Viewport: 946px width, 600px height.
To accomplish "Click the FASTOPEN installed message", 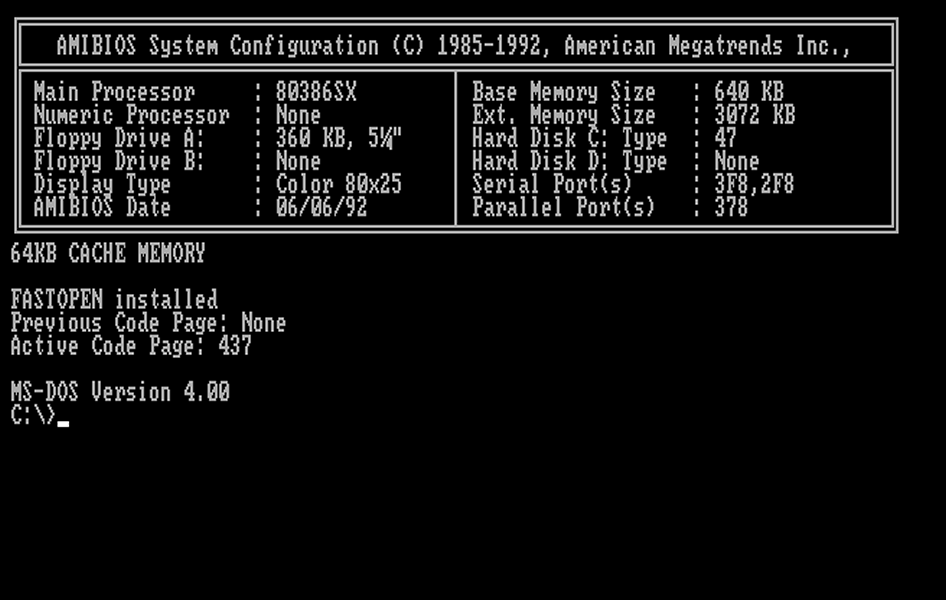I will tap(114, 300).
